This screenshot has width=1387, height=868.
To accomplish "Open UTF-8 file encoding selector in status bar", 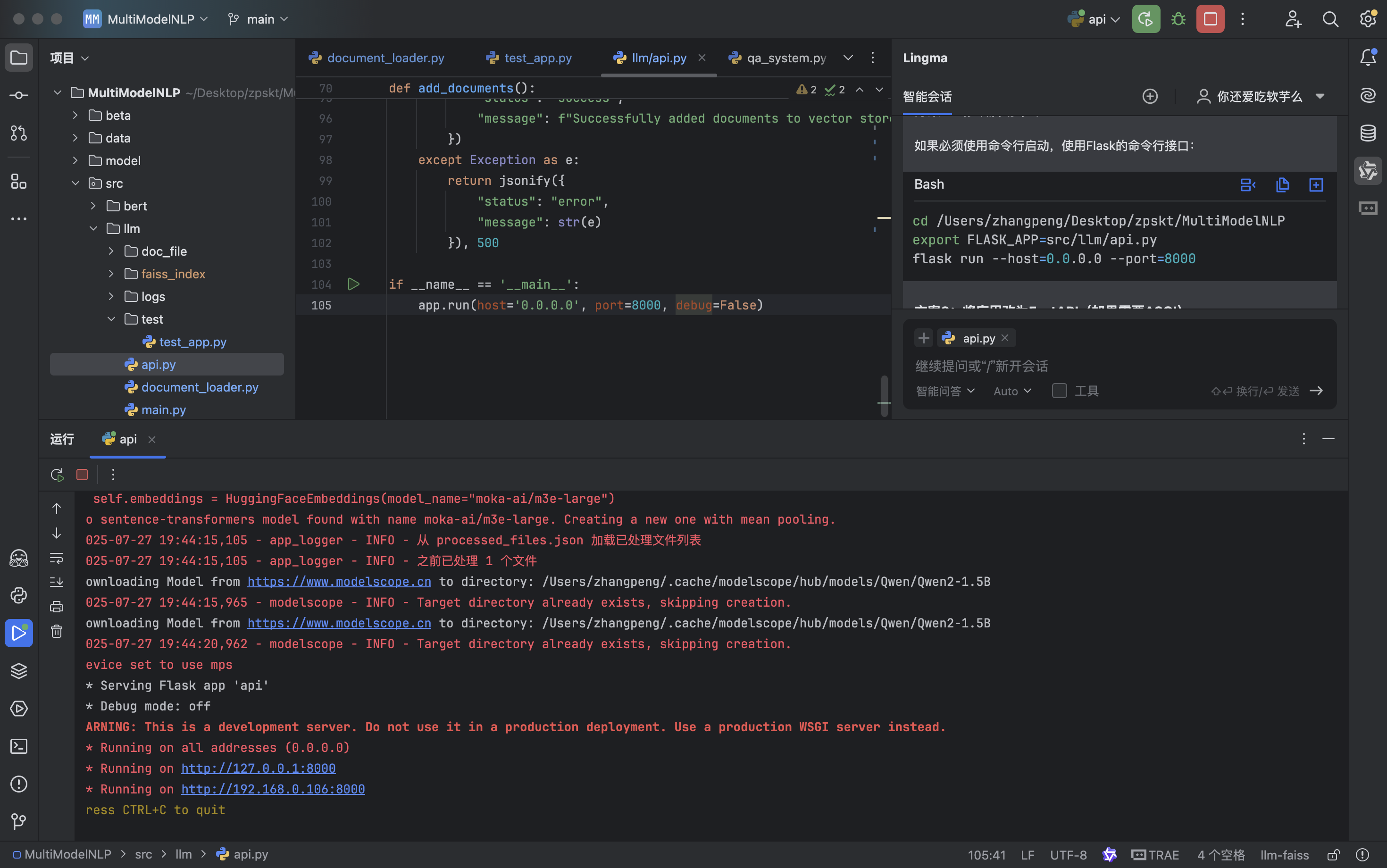I will point(1068,855).
